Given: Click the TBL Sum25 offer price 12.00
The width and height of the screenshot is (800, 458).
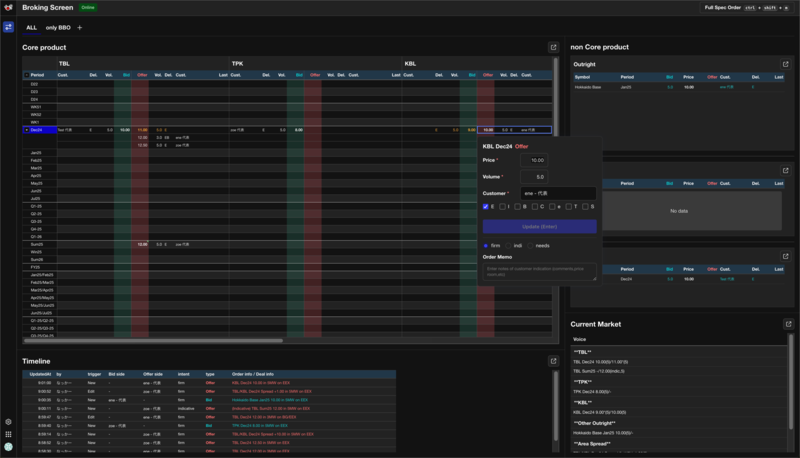Looking at the screenshot, I should (x=142, y=244).
